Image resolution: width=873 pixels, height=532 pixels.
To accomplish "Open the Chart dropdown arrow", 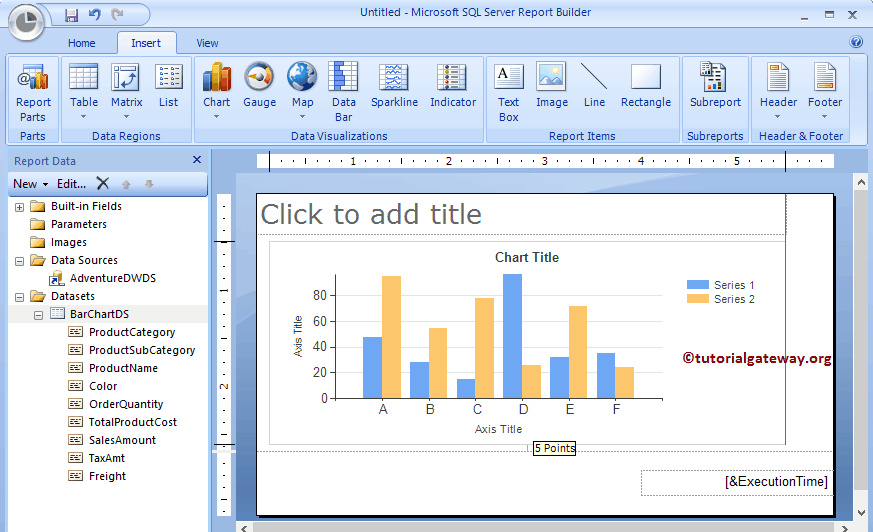I will click(x=217, y=116).
